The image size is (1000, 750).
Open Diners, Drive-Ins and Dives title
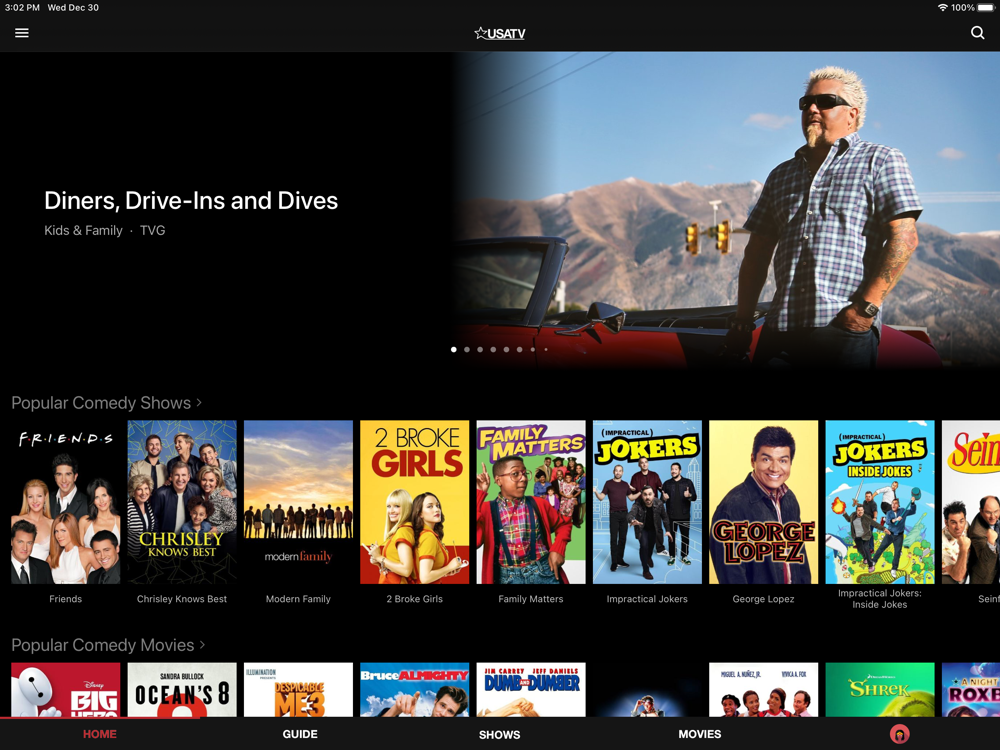tap(191, 201)
